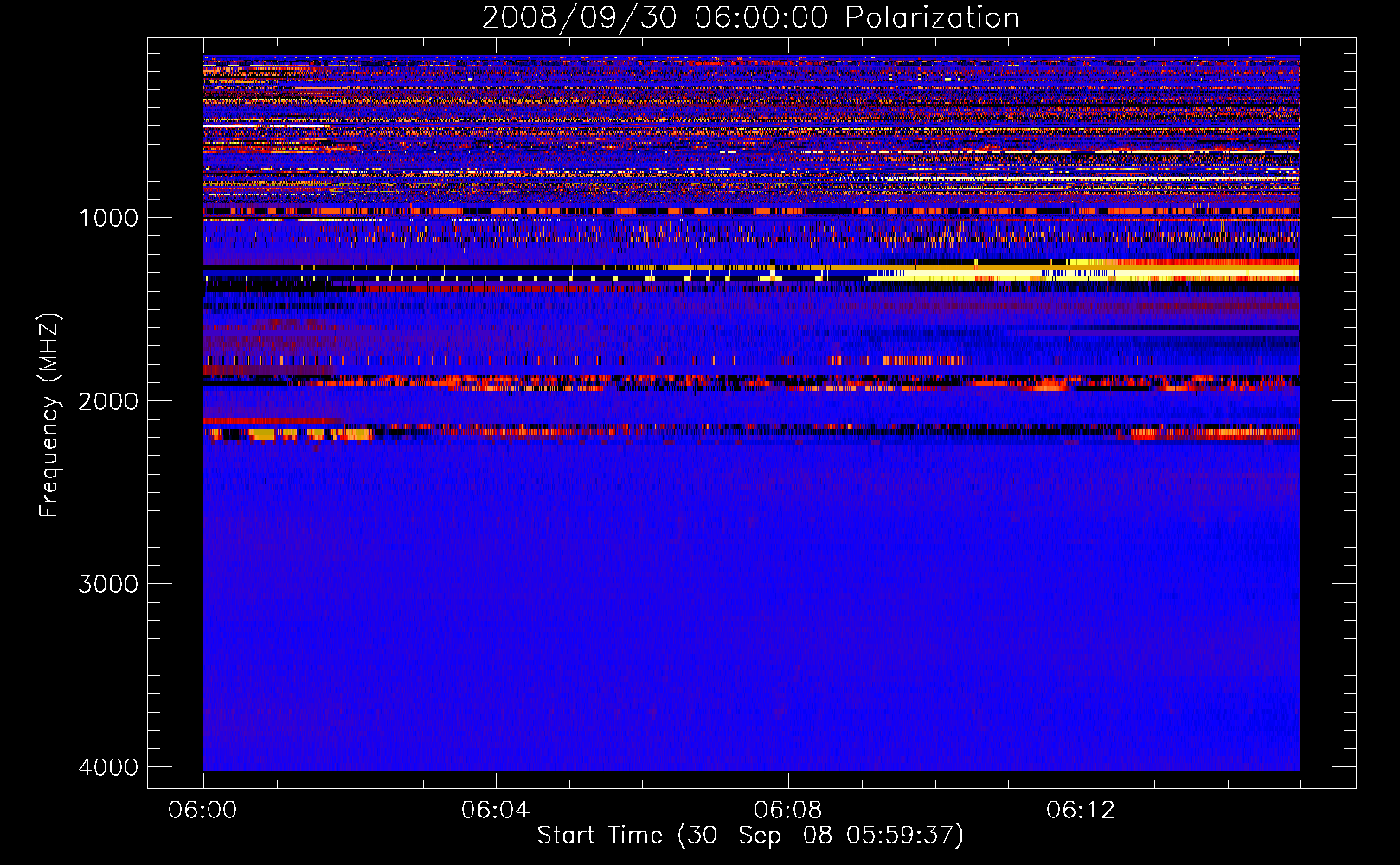Viewport: 1400px width, 865px height.
Task: Click the 06:00 time tick label
Action: tap(202, 811)
